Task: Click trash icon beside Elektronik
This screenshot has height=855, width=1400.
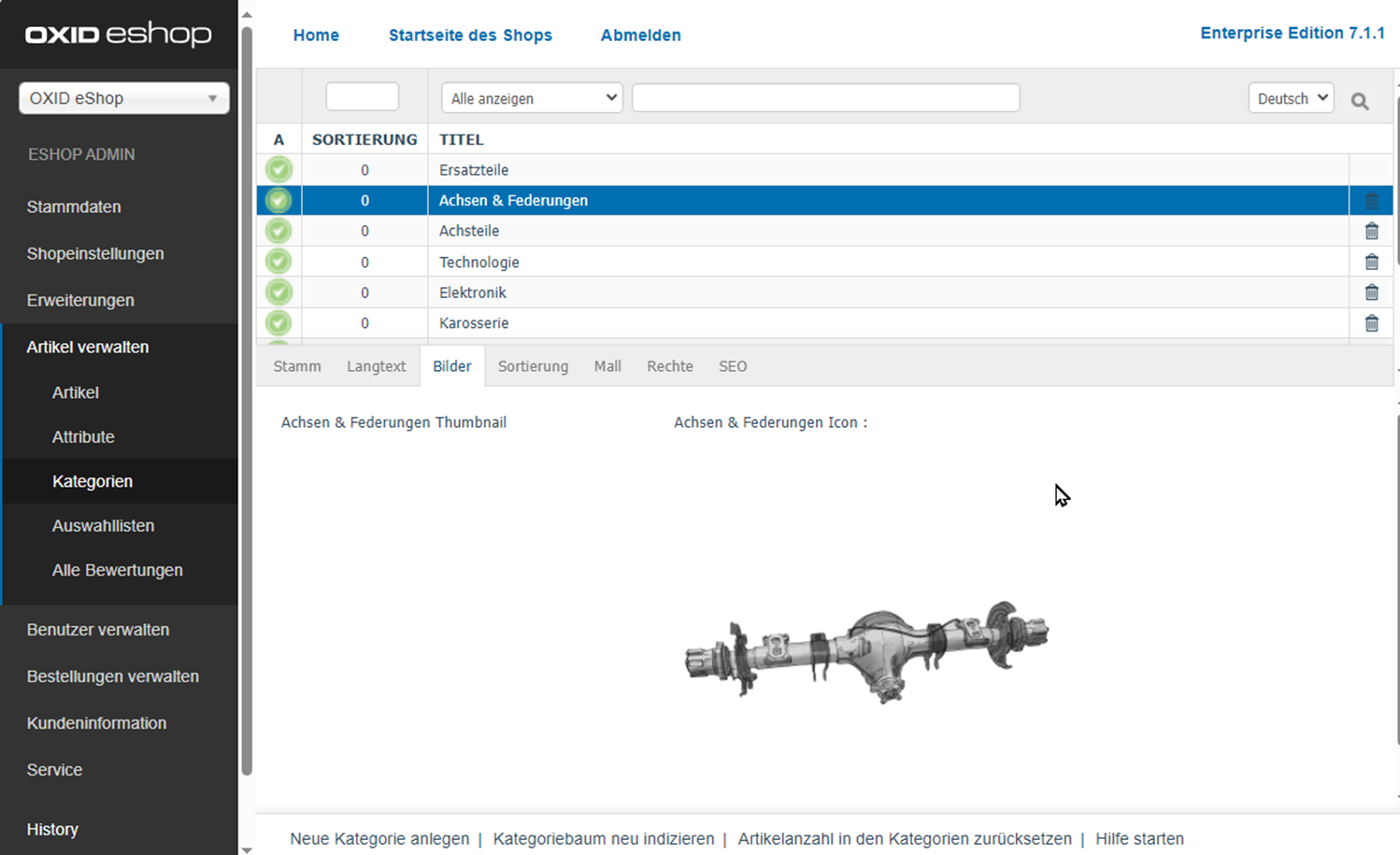Action: 1371,292
